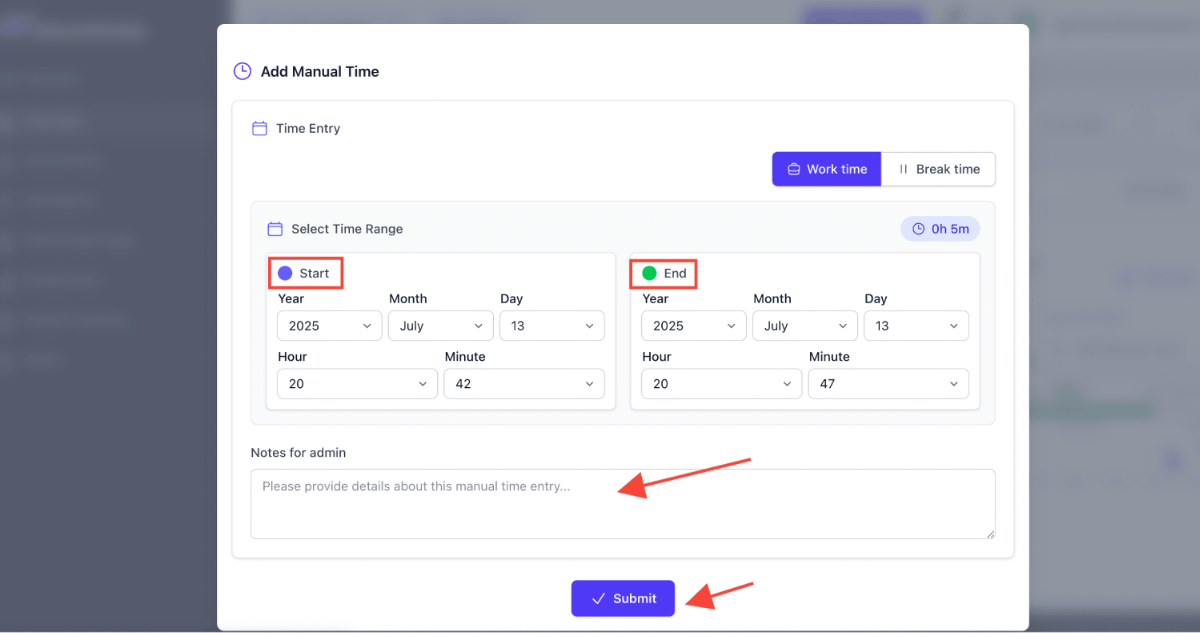Click the 0h 5m duration badge
Viewport: 1200px width, 633px height.
click(940, 228)
